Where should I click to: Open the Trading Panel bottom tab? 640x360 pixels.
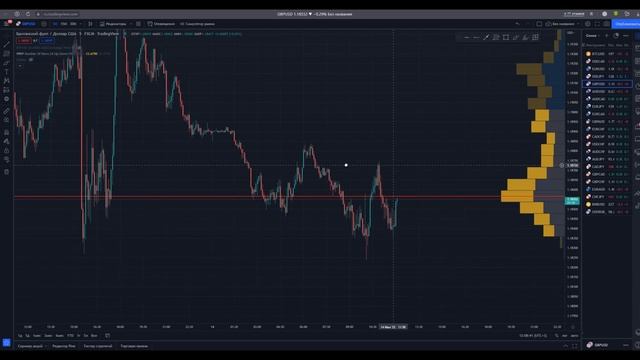click(x=134, y=346)
